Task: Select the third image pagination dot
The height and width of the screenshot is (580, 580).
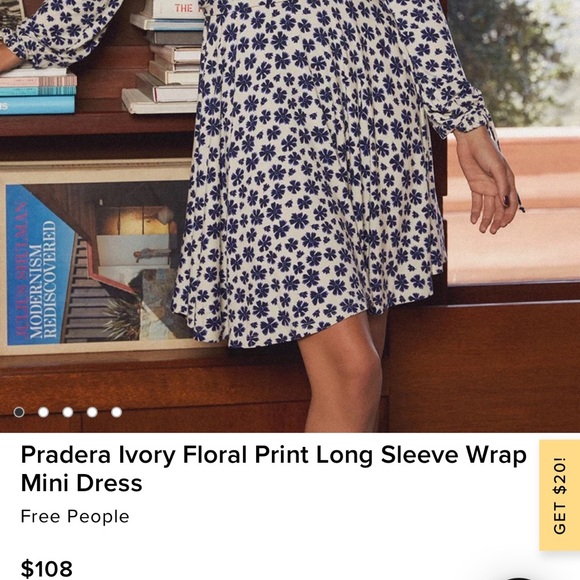Action: pyautogui.click(x=68, y=412)
